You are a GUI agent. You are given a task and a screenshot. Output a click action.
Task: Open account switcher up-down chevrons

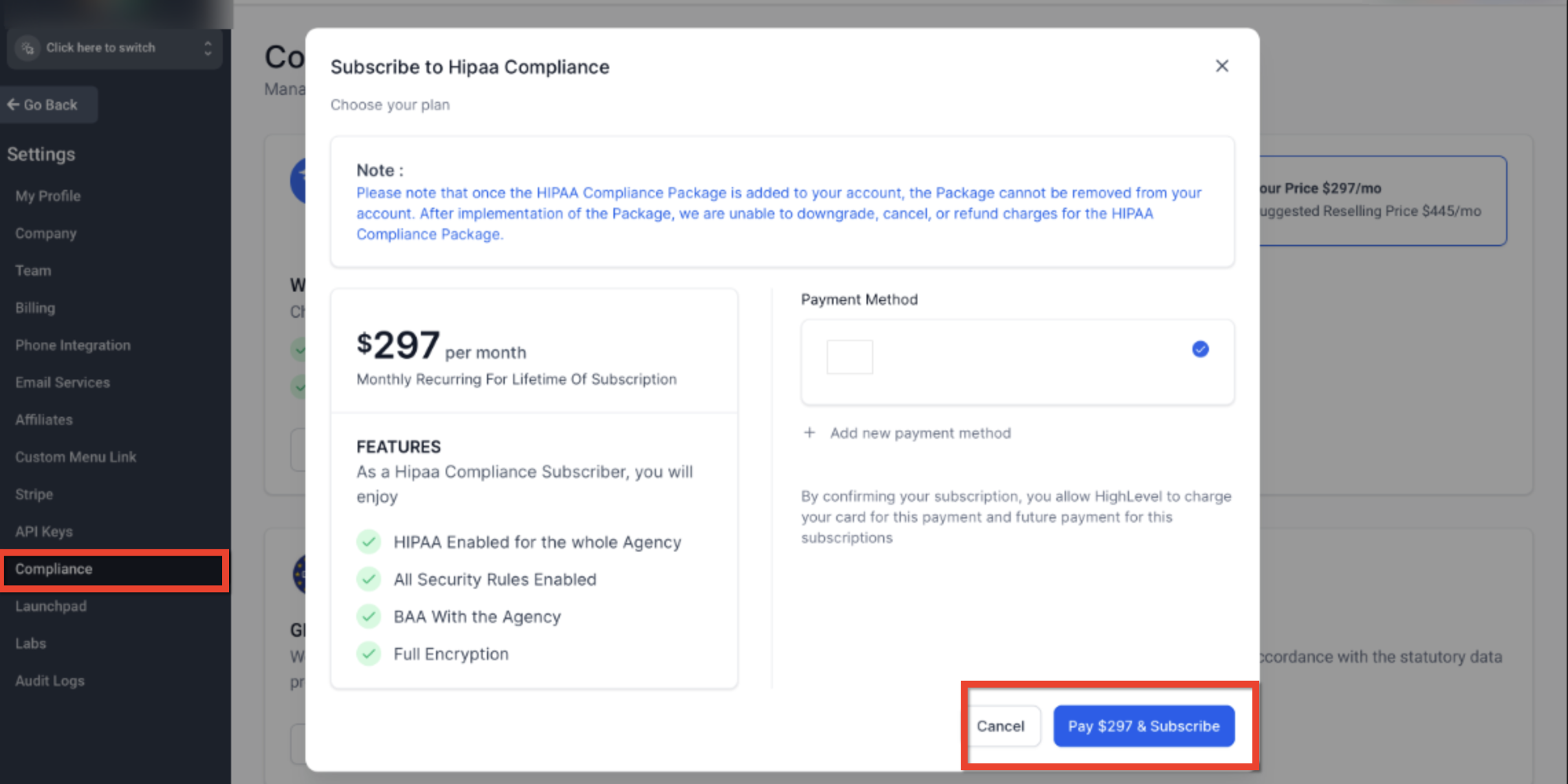pos(208,48)
